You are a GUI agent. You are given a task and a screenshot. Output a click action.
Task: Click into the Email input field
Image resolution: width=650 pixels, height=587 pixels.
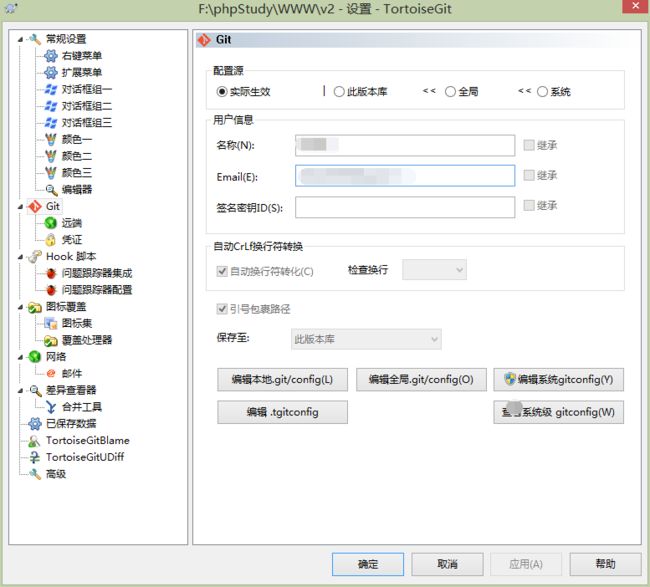[x=405, y=175]
